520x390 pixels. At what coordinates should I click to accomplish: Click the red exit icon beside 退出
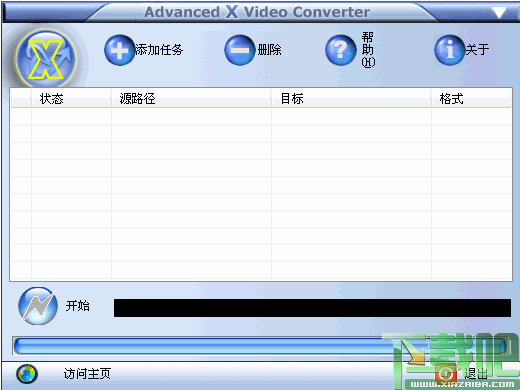(446, 373)
